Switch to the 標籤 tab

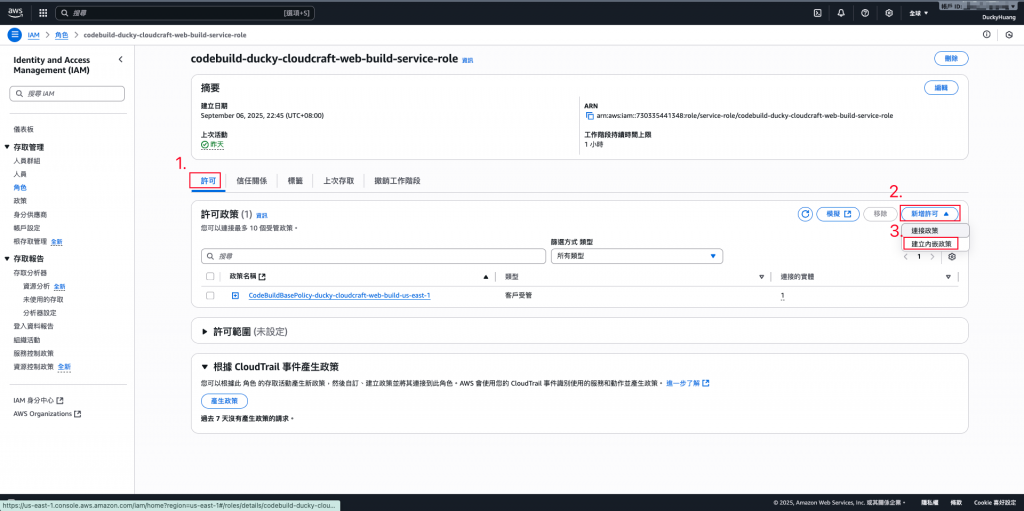[295, 181]
